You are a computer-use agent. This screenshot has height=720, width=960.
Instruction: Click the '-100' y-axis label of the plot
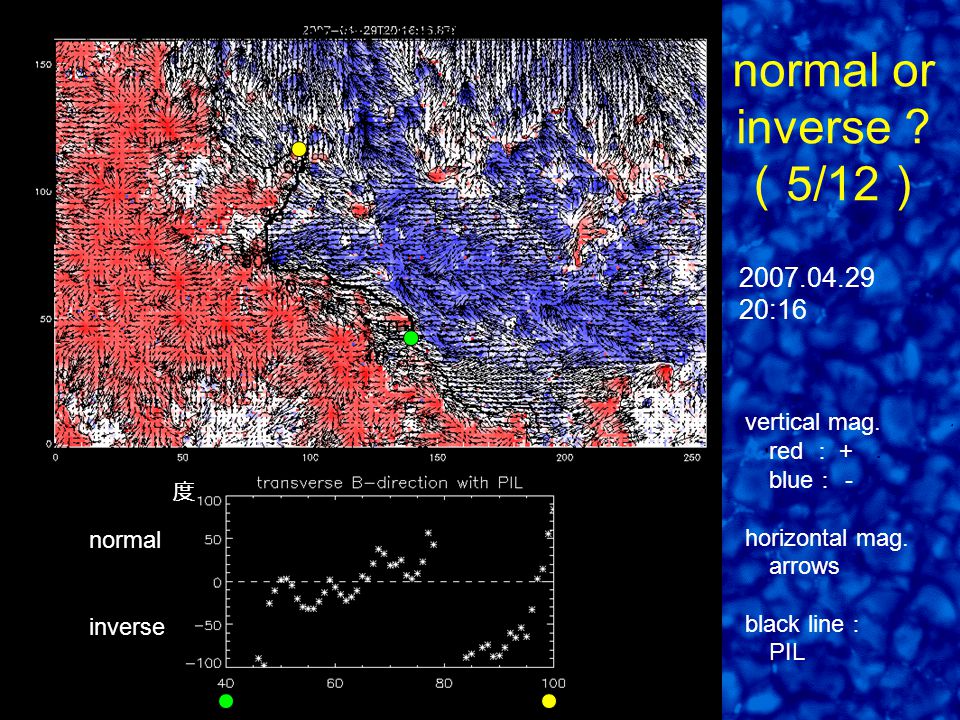click(x=203, y=663)
